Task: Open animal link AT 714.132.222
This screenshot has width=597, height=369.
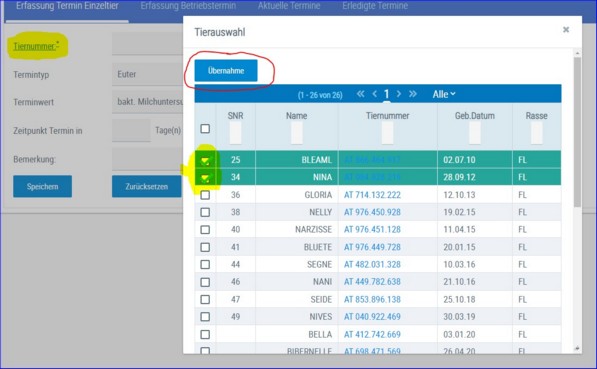Action: [372, 195]
